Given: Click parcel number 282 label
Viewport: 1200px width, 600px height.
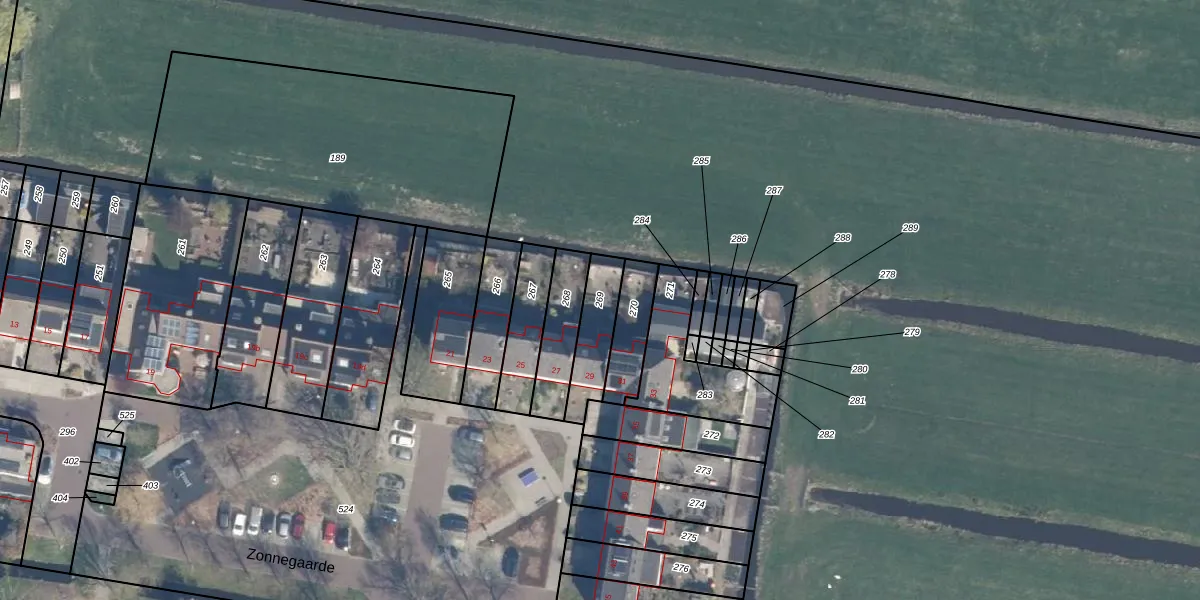Looking at the screenshot, I should [x=826, y=434].
